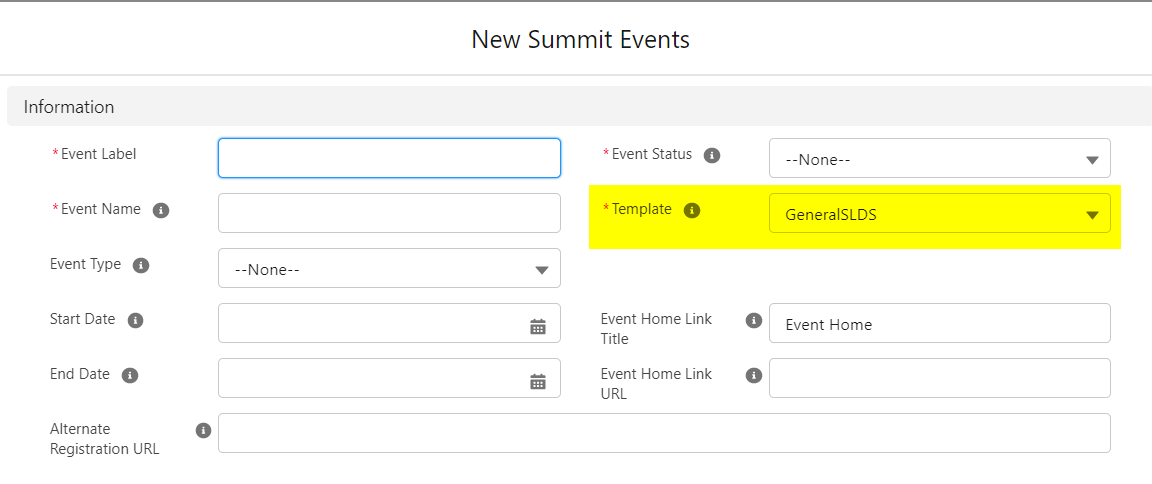1152x484 pixels.
Task: Focus the Event Label text field
Action: click(x=389, y=158)
